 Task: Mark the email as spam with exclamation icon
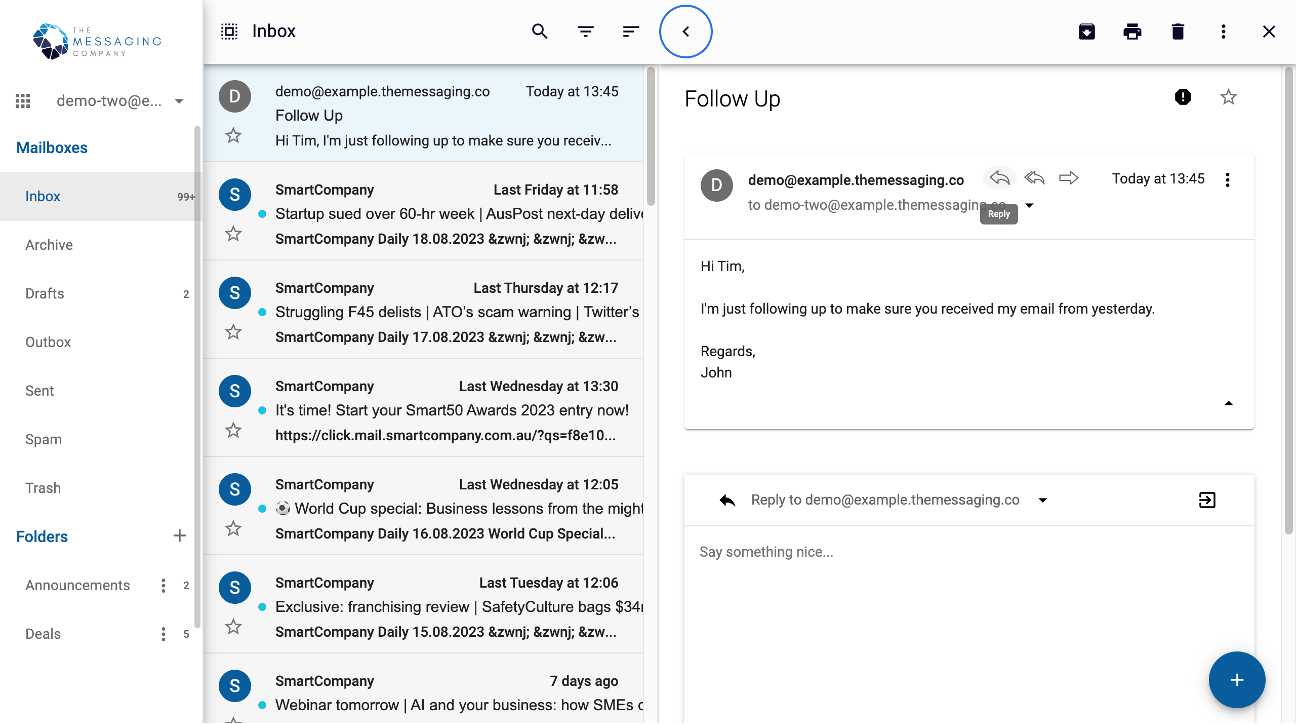tap(1182, 97)
